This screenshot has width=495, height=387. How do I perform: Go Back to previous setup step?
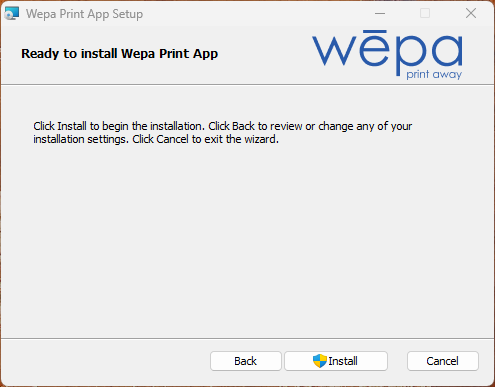pos(246,361)
